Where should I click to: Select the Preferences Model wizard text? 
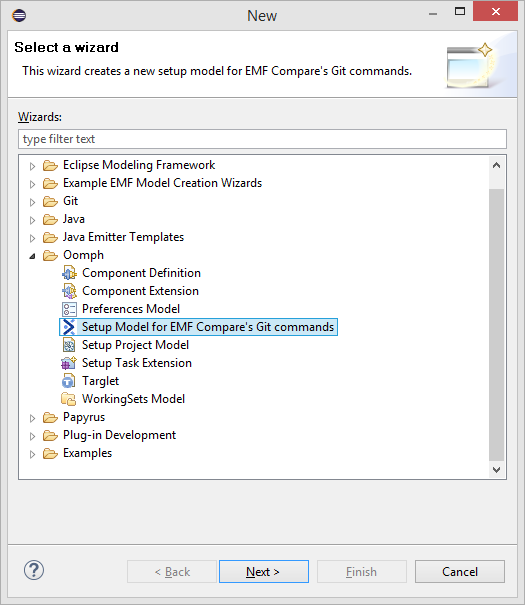click(131, 309)
